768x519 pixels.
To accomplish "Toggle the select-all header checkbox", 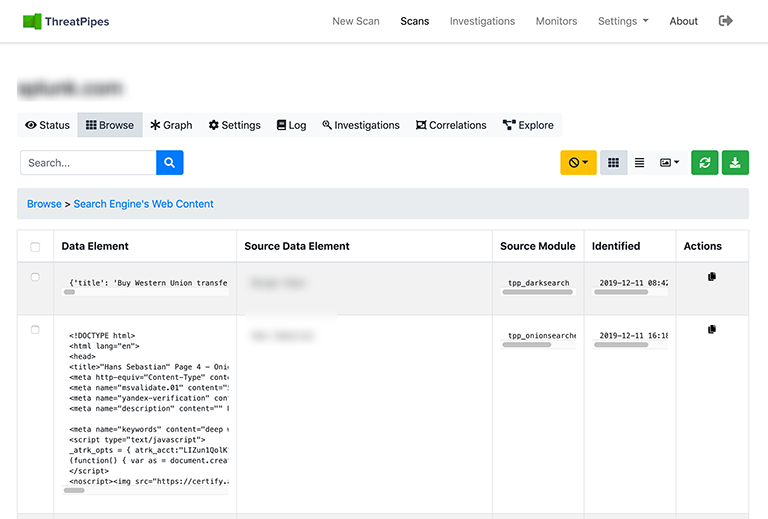I will 36,246.
